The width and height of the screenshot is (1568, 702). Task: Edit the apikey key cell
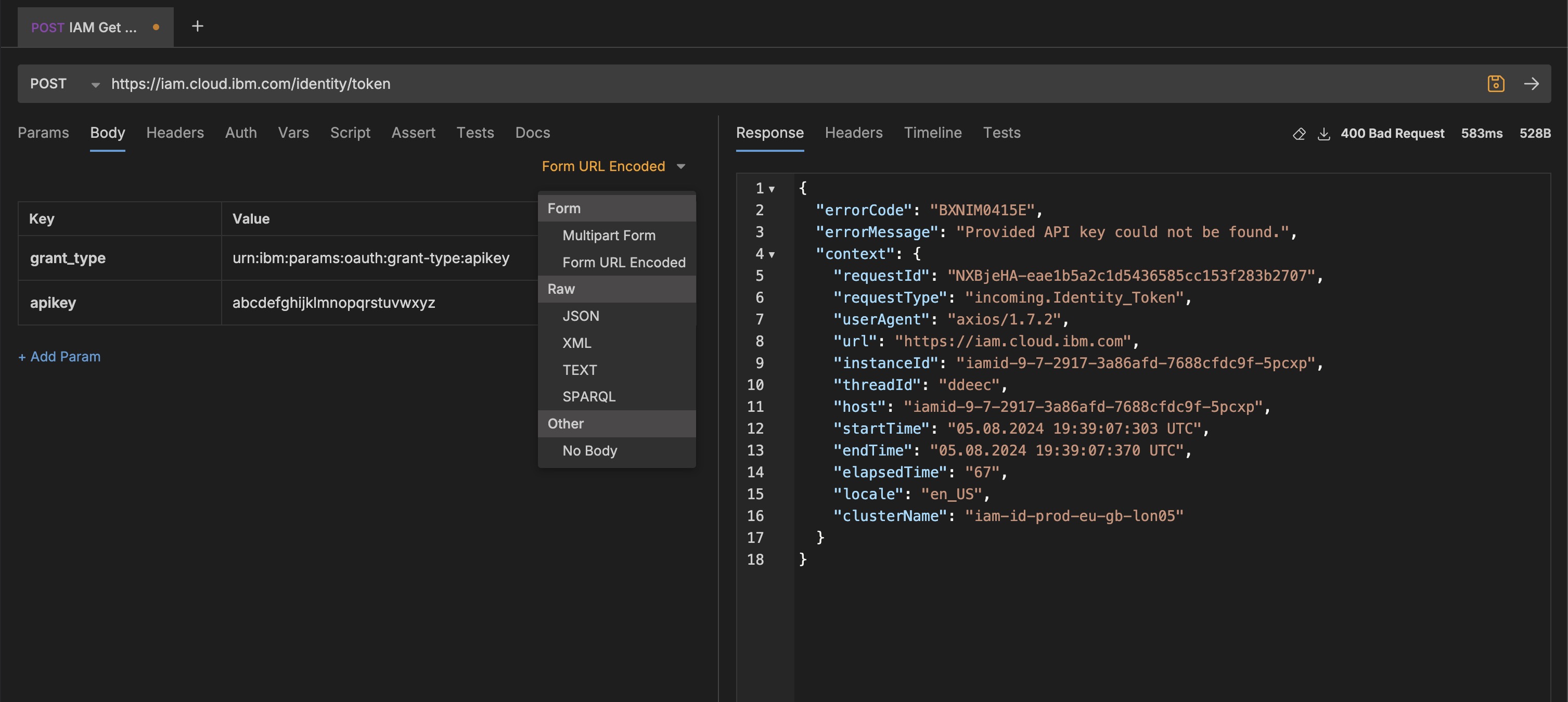[x=120, y=303]
